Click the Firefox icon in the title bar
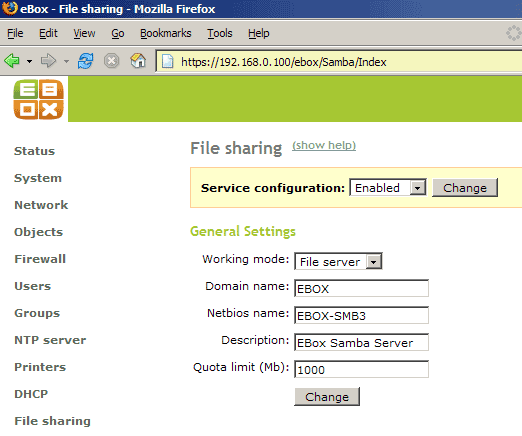This screenshot has height=436, width=522. pyautogui.click(x=10, y=8)
